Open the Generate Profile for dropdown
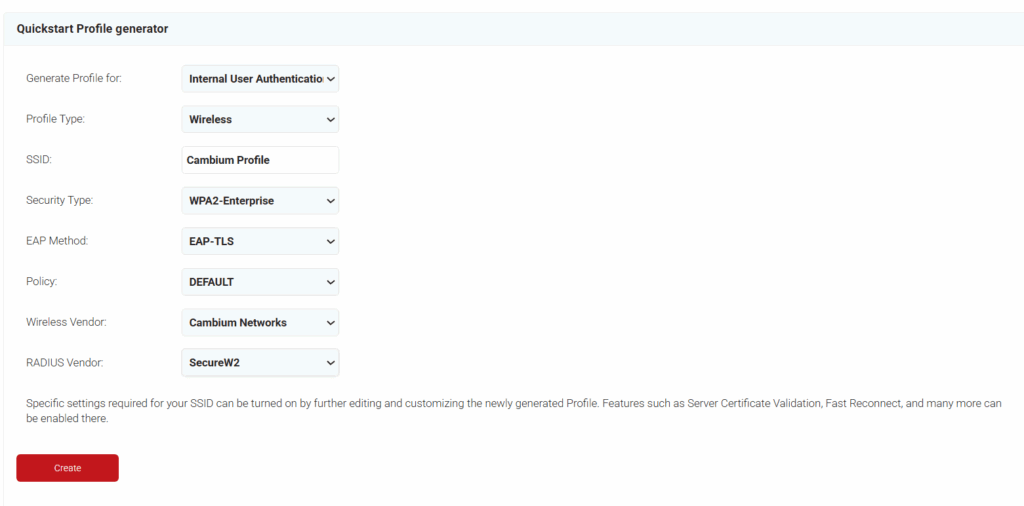The height and width of the screenshot is (506, 1024). [x=260, y=79]
